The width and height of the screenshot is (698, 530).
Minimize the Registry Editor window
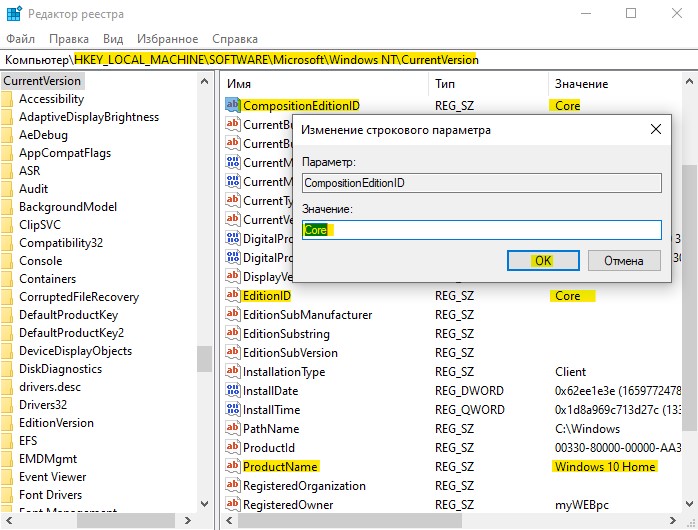(x=586, y=14)
